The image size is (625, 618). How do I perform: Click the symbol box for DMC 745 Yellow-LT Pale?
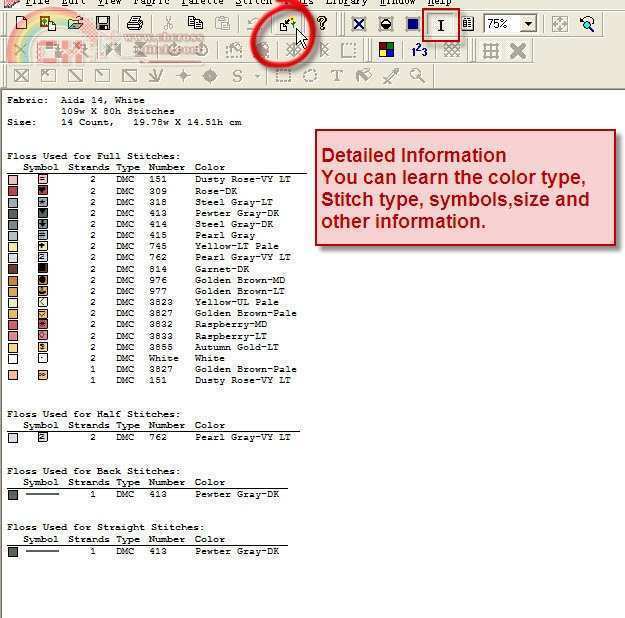[x=43, y=246]
